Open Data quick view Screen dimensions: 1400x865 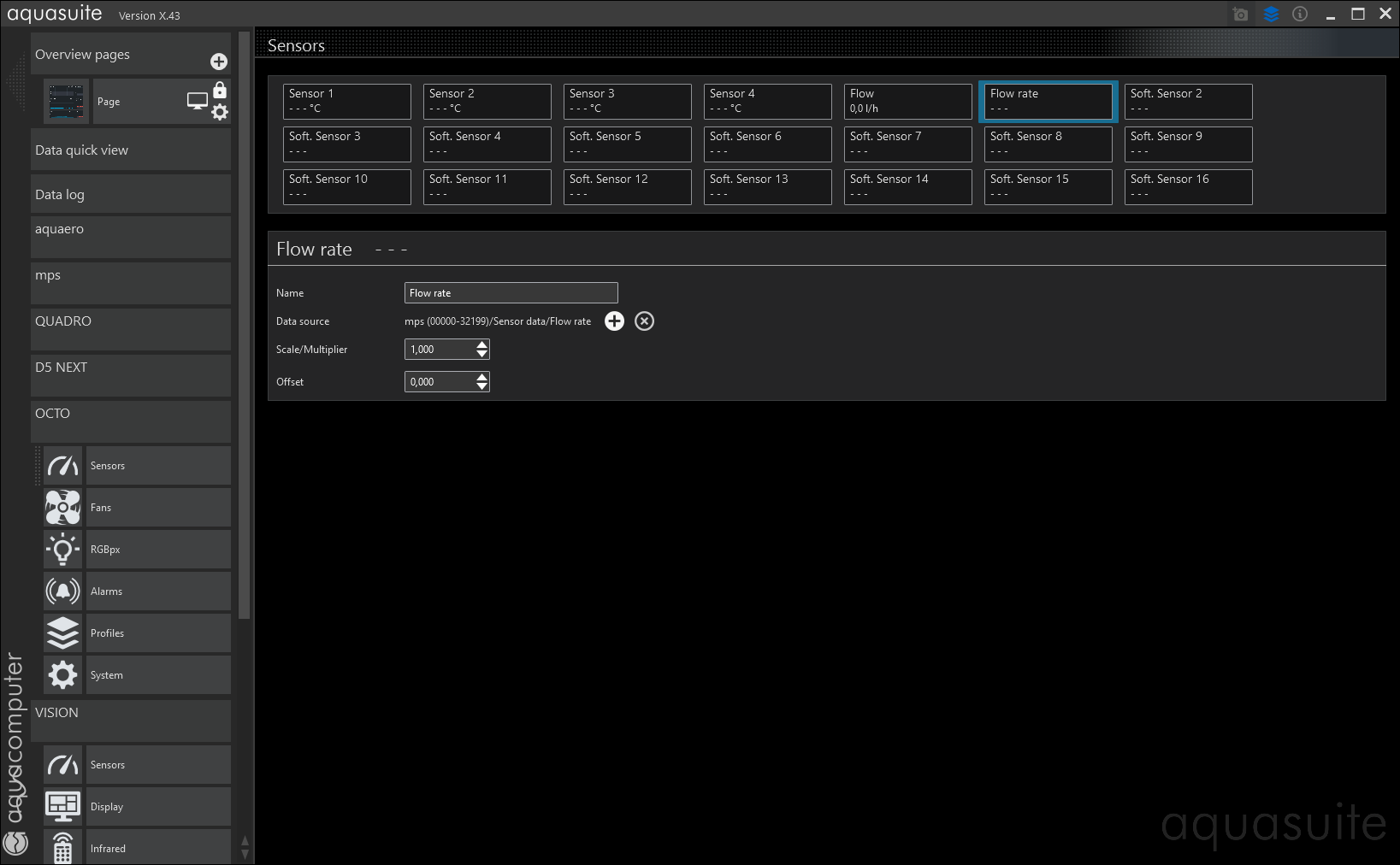click(x=130, y=150)
